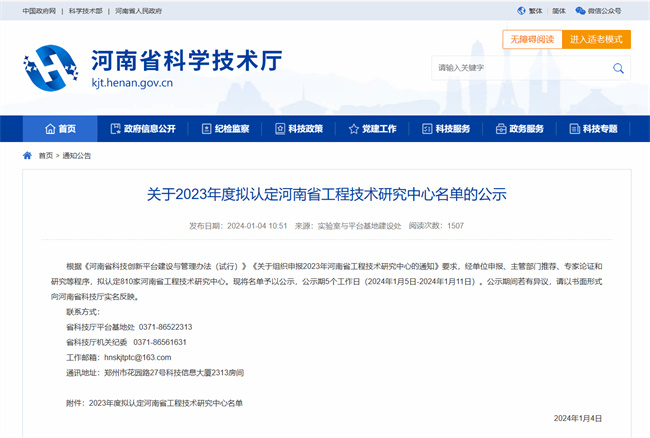Click the keyword search input field
Viewport: 650px width, 438px height.
(x=517, y=68)
